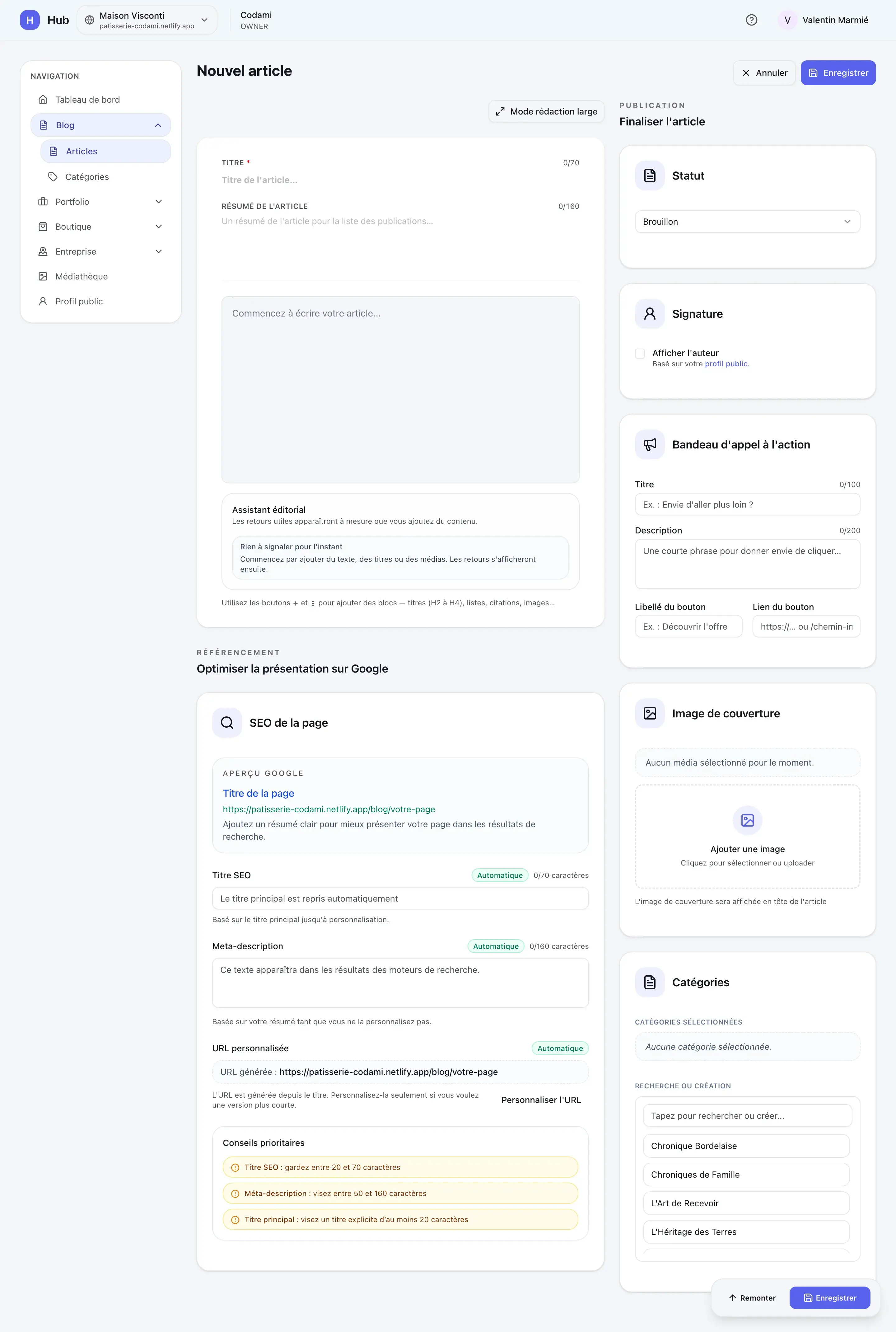Collapse the Blog navigation section
Image resolution: width=896 pixels, height=1332 pixels.
pyautogui.click(x=158, y=125)
